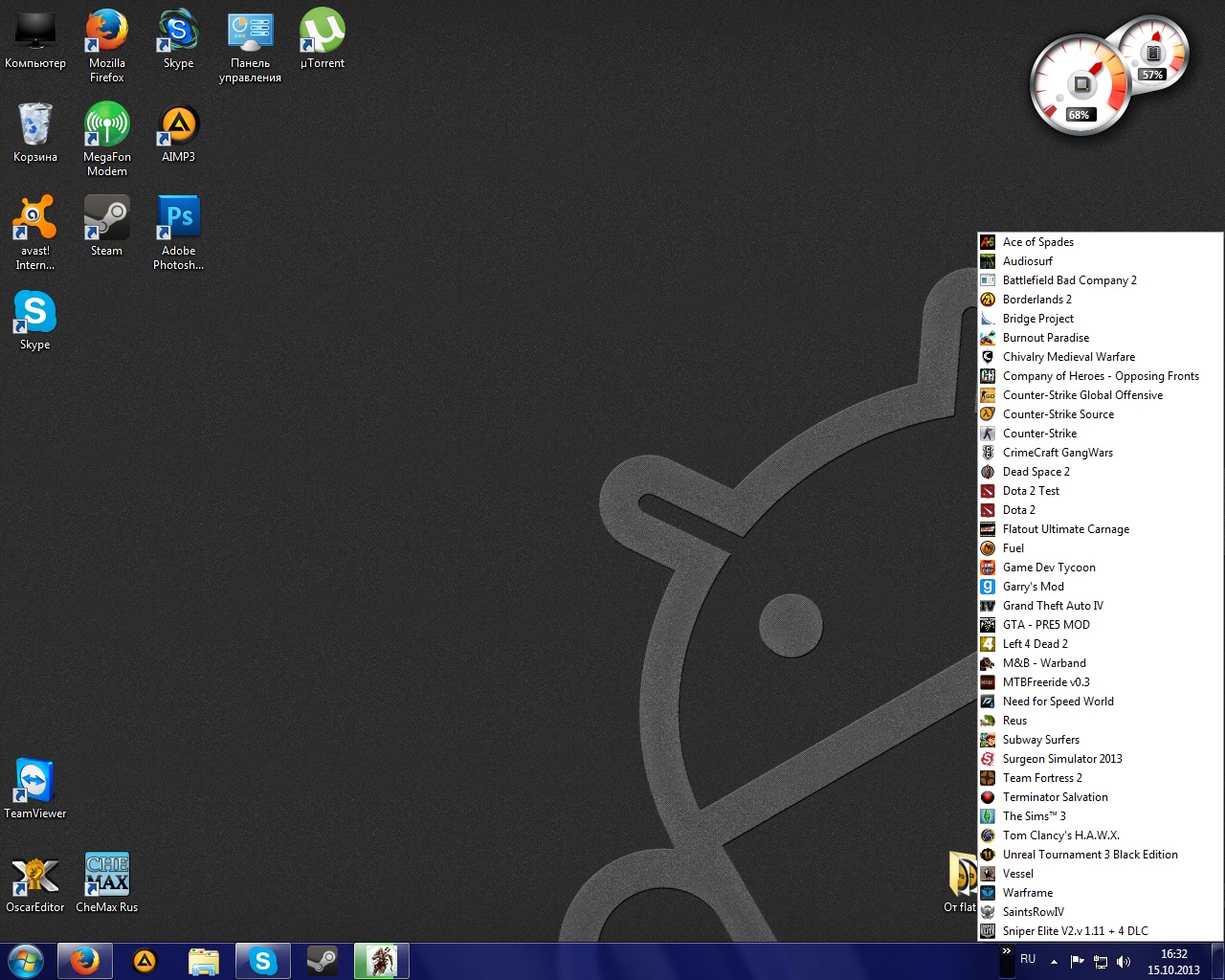Choose Terminator Salvation entry
Viewport: 1225px width, 980px height.
(1101, 797)
